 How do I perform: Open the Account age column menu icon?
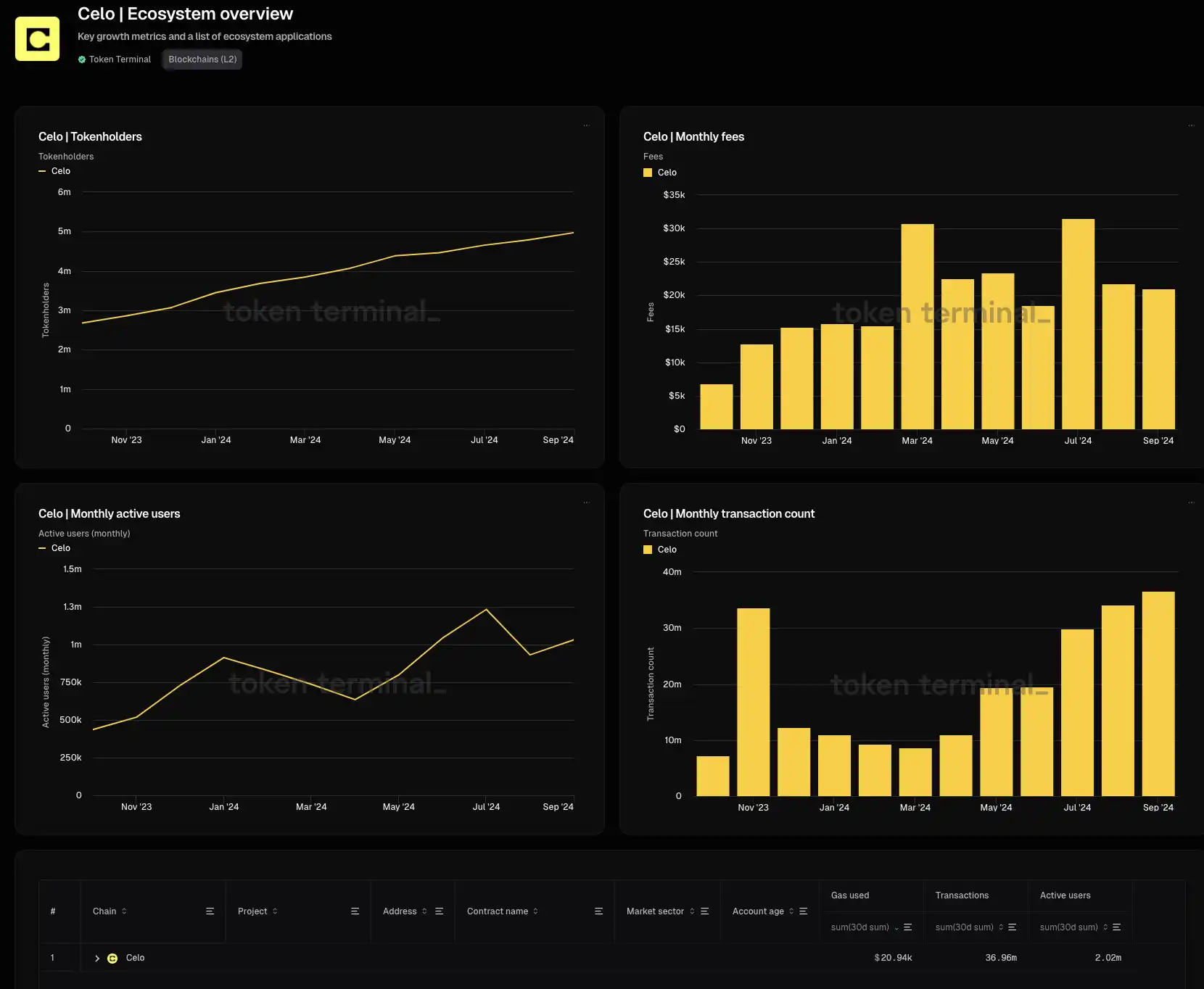803,911
